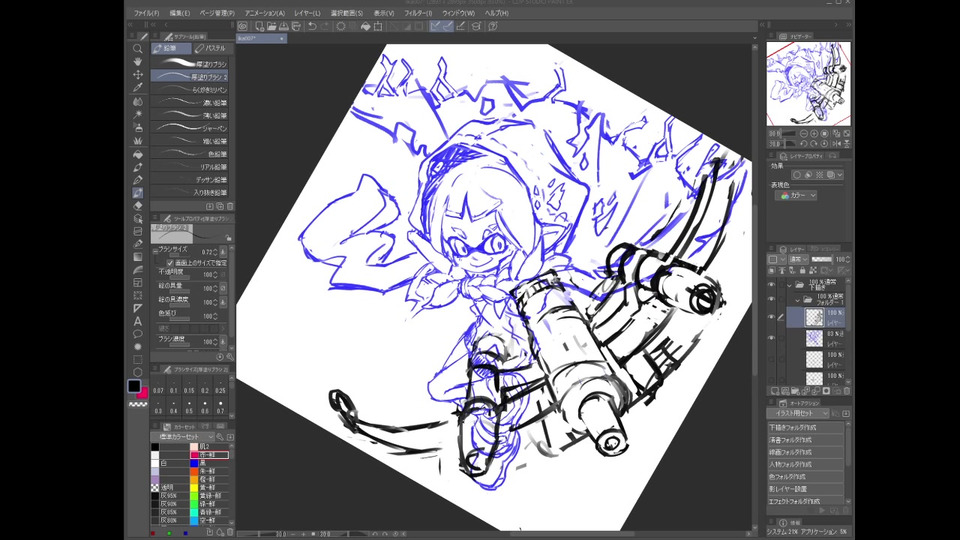Toggle visibility eye of selected 100% layer
This screenshot has width=960, height=540.
[771, 317]
